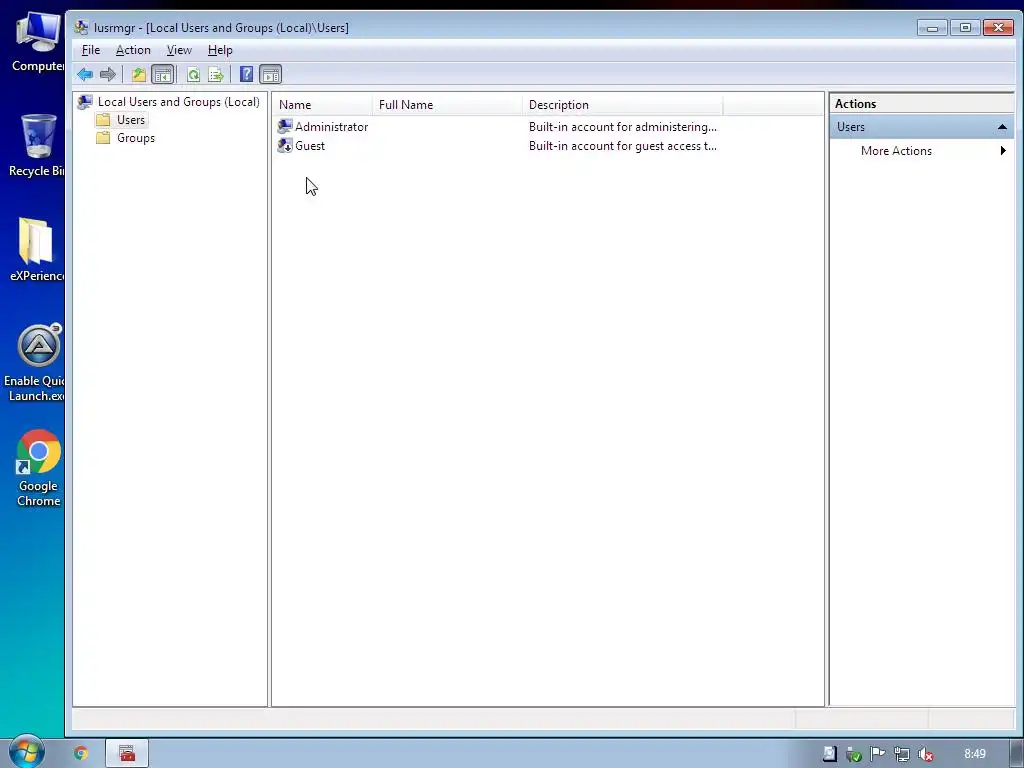The image size is (1024, 768).
Task: Select the Groups folder in tree
Action: pyautogui.click(x=136, y=138)
